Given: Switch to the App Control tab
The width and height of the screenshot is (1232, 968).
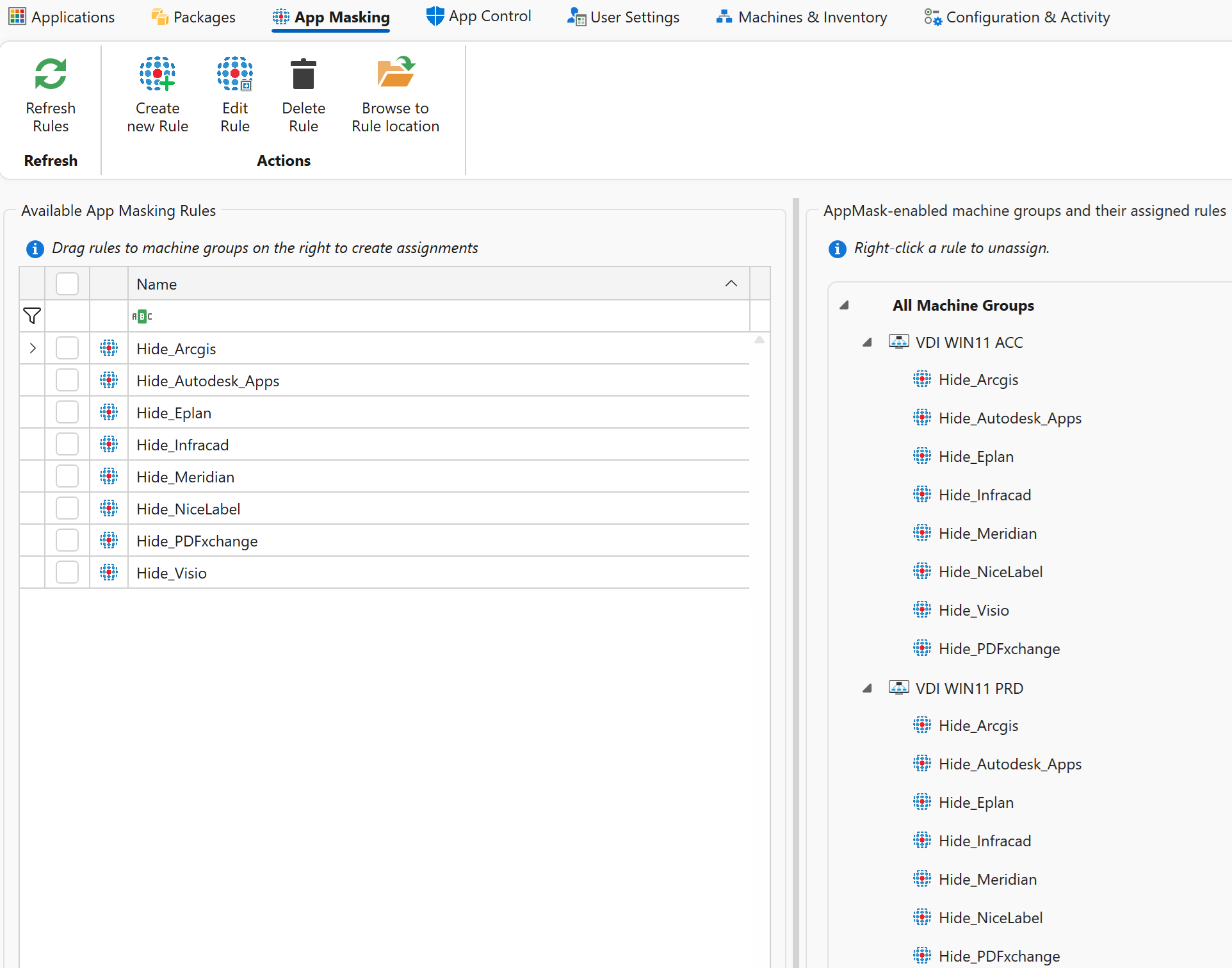Looking at the screenshot, I should click(479, 17).
